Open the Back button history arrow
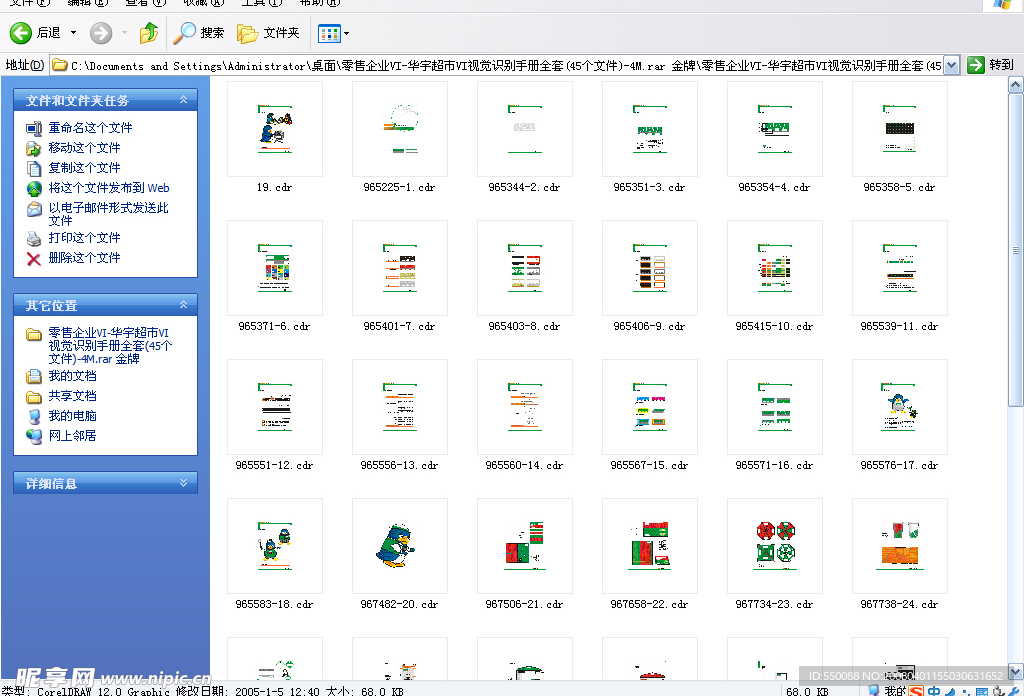1024x696 pixels. tap(73, 34)
